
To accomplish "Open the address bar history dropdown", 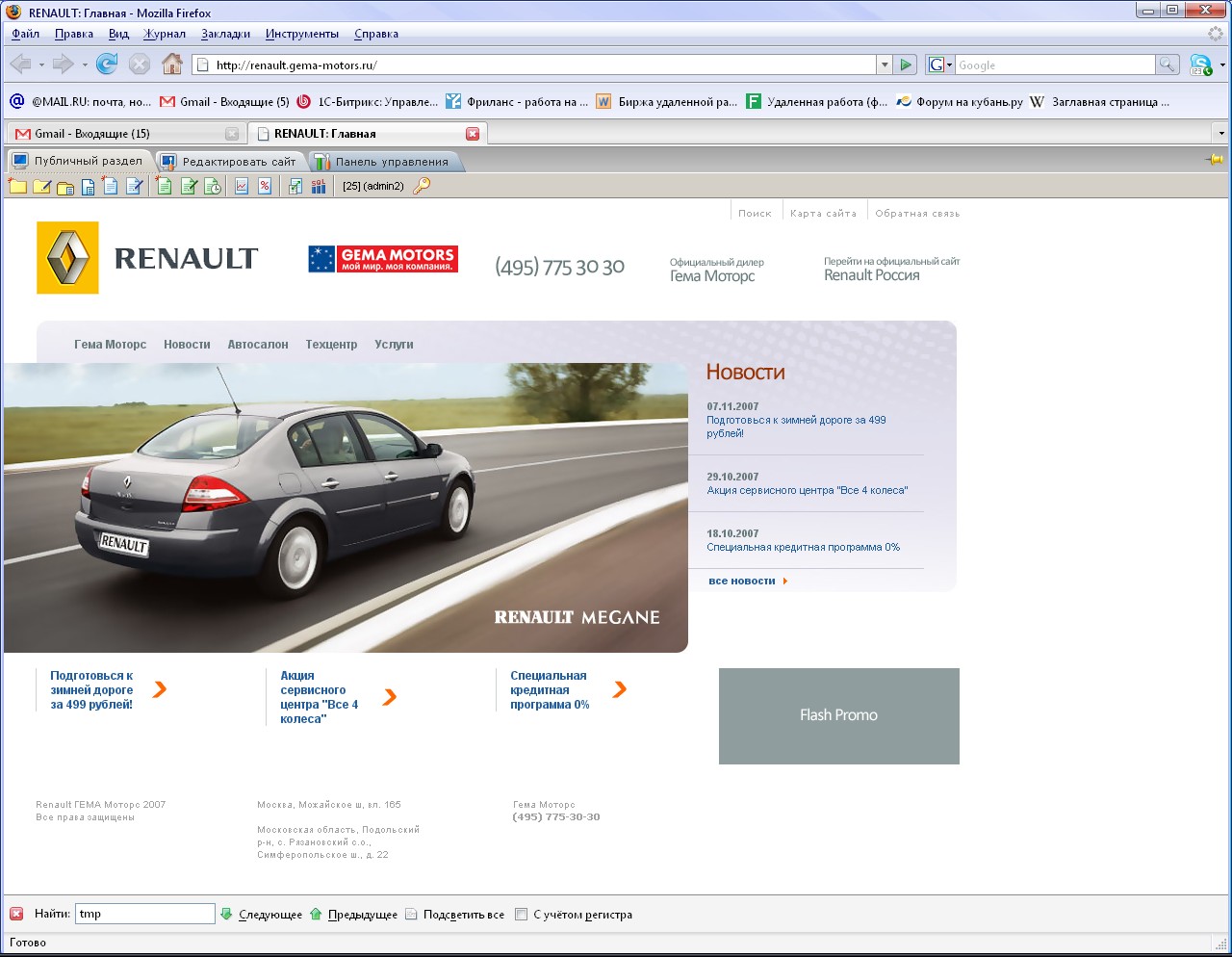I will coord(884,65).
